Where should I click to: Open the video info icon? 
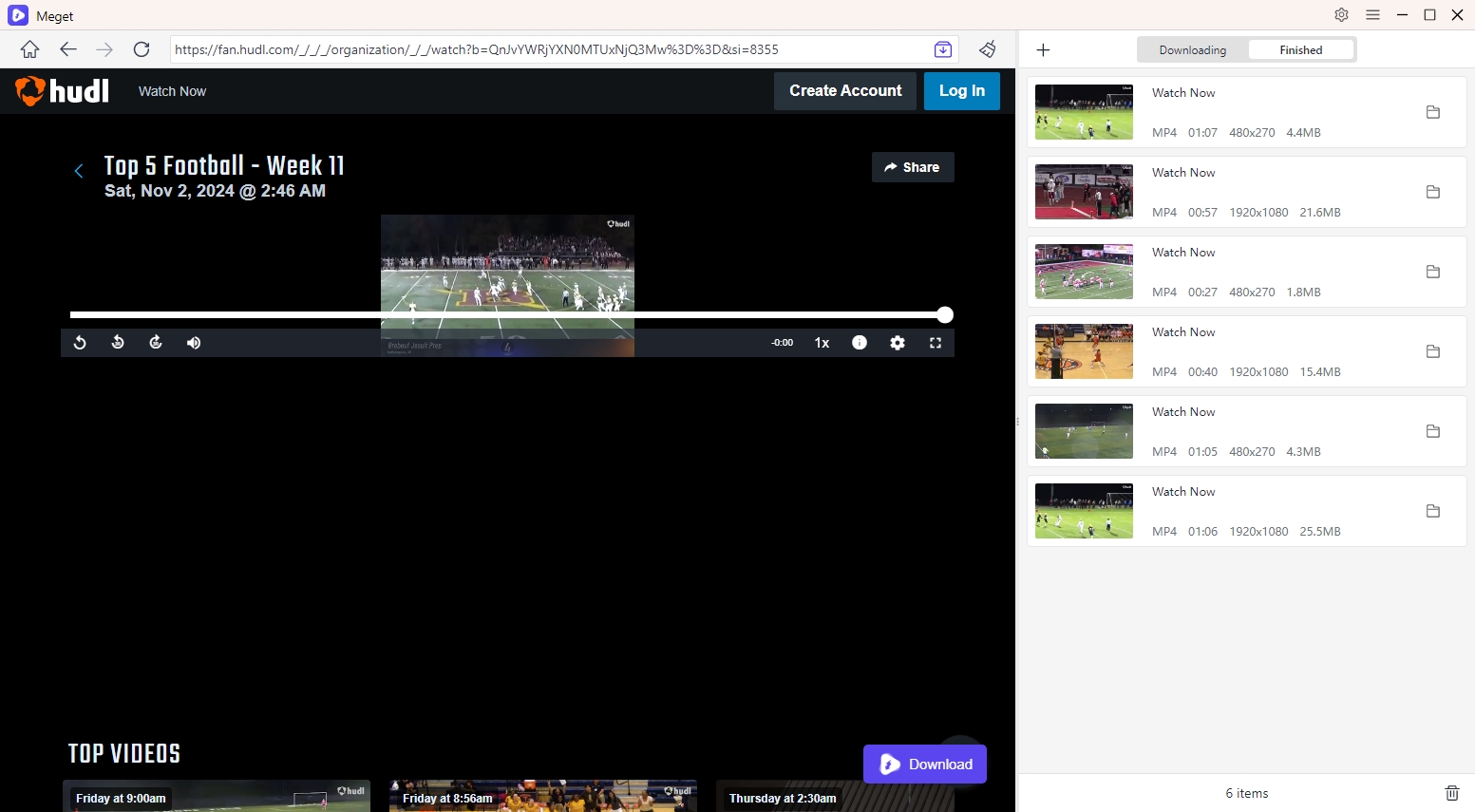pyautogui.click(x=860, y=343)
